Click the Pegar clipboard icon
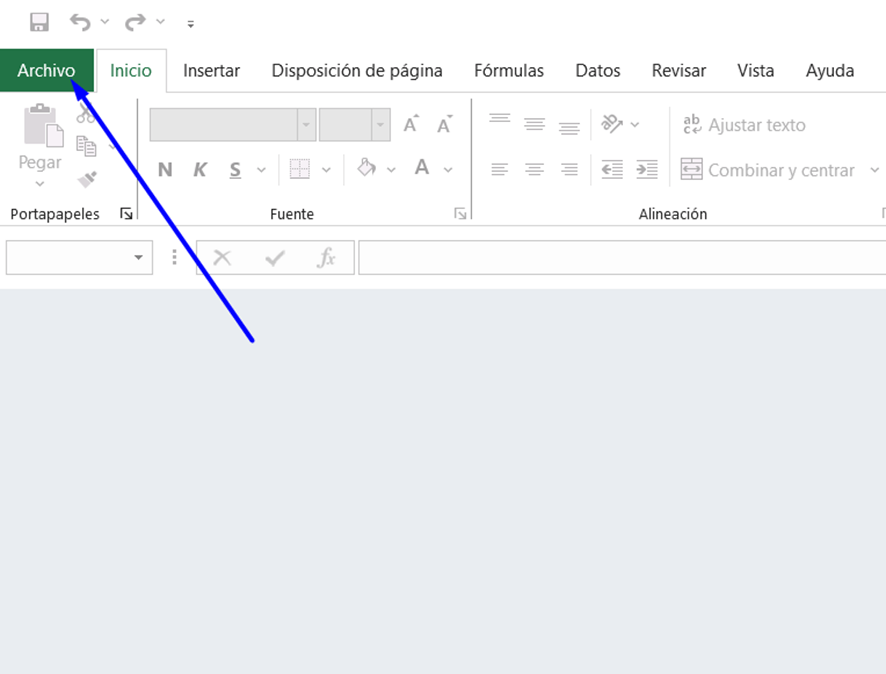This screenshot has width=886, height=674. [43, 125]
